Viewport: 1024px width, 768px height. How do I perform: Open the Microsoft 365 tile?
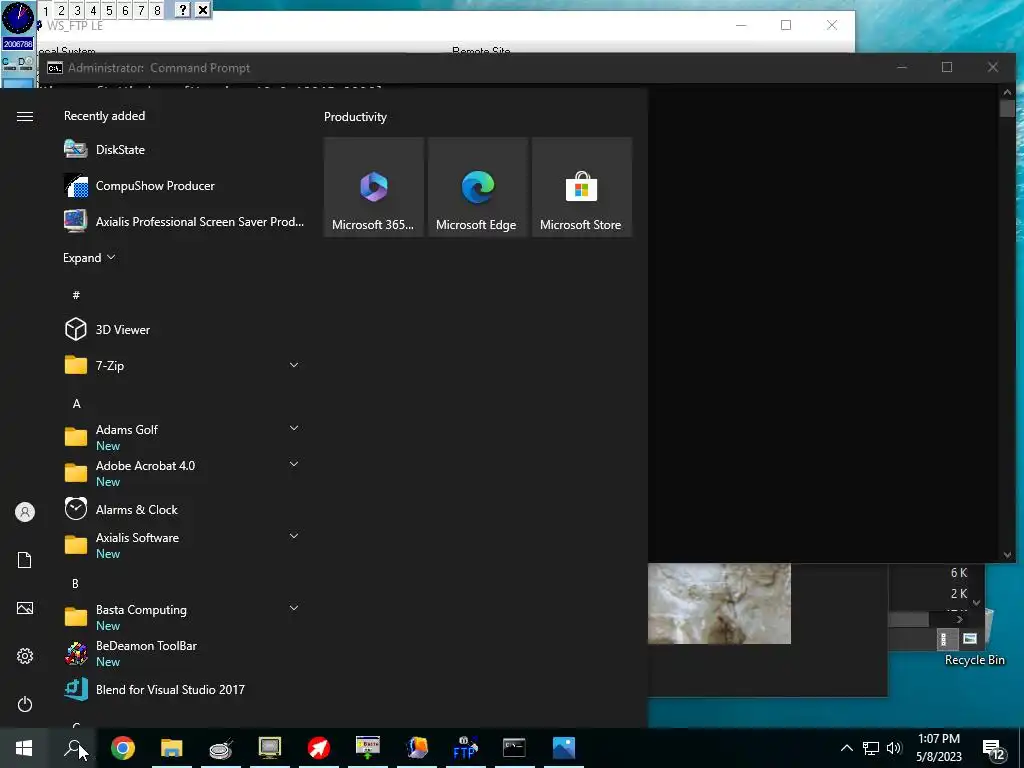point(374,187)
